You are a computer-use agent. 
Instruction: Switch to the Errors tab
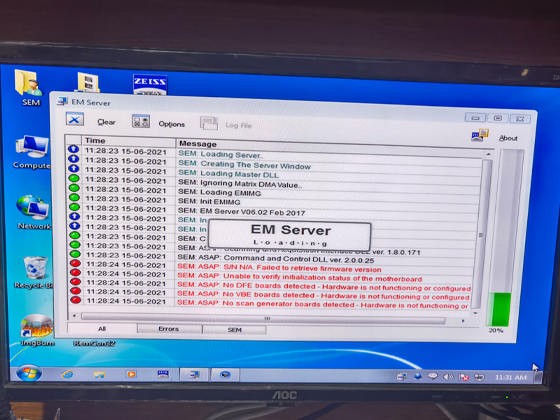click(x=169, y=329)
